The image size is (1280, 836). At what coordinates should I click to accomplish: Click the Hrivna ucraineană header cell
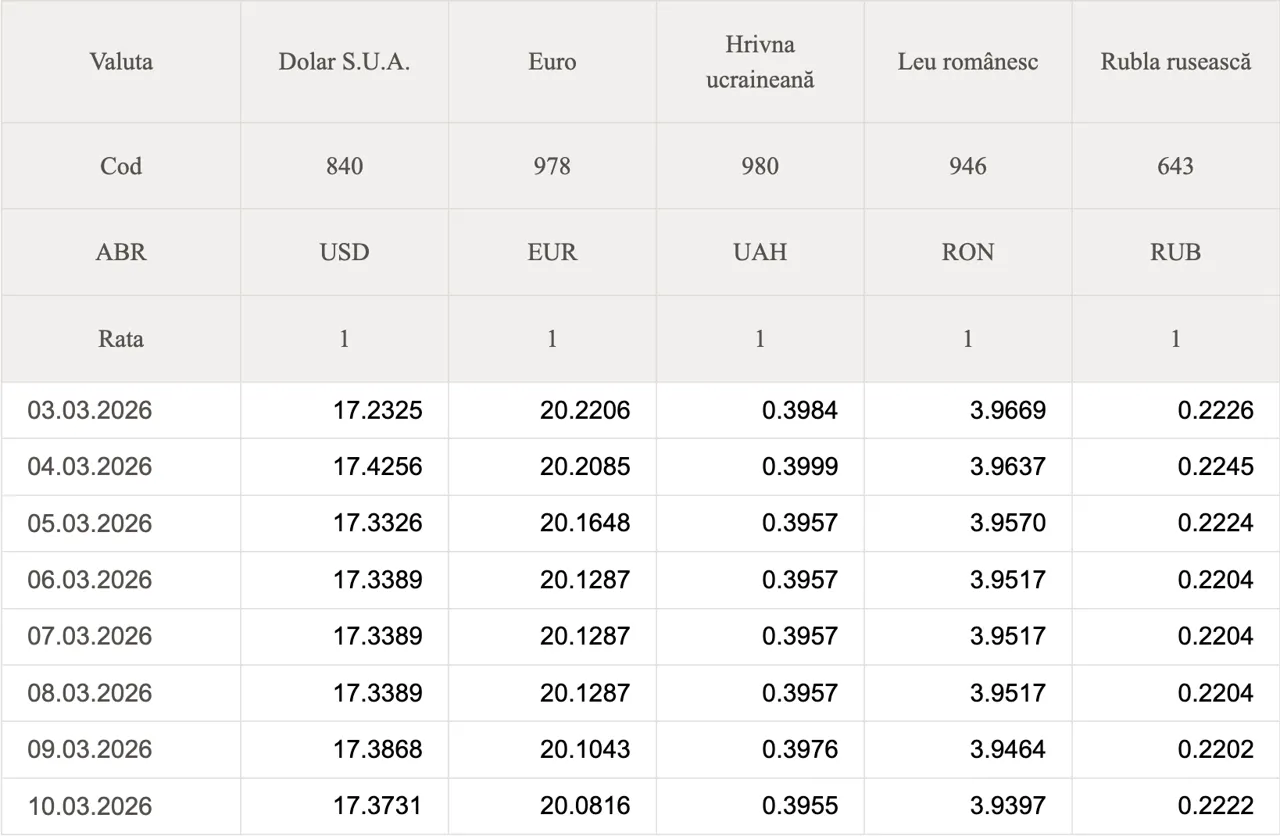[760, 62]
